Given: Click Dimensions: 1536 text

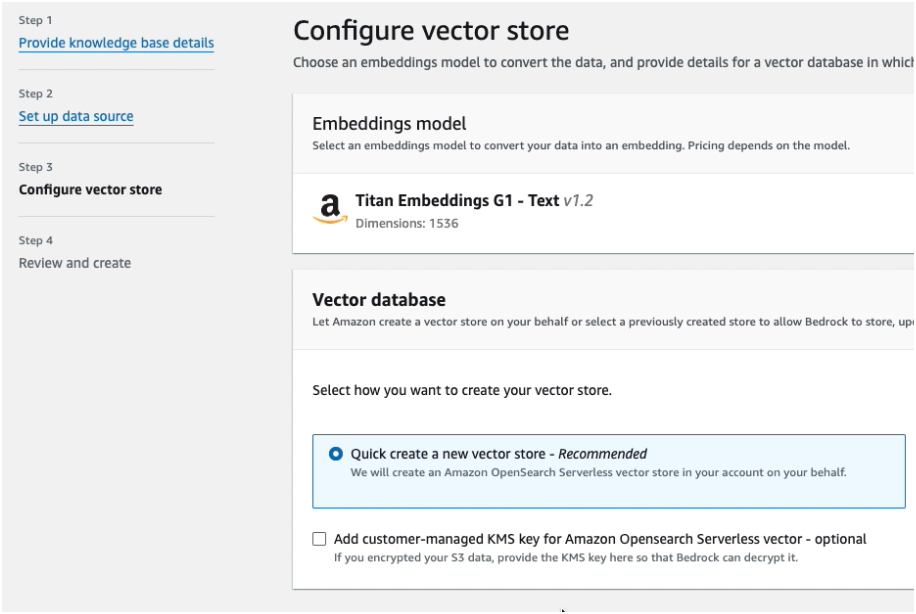Looking at the screenshot, I should pos(407,223).
